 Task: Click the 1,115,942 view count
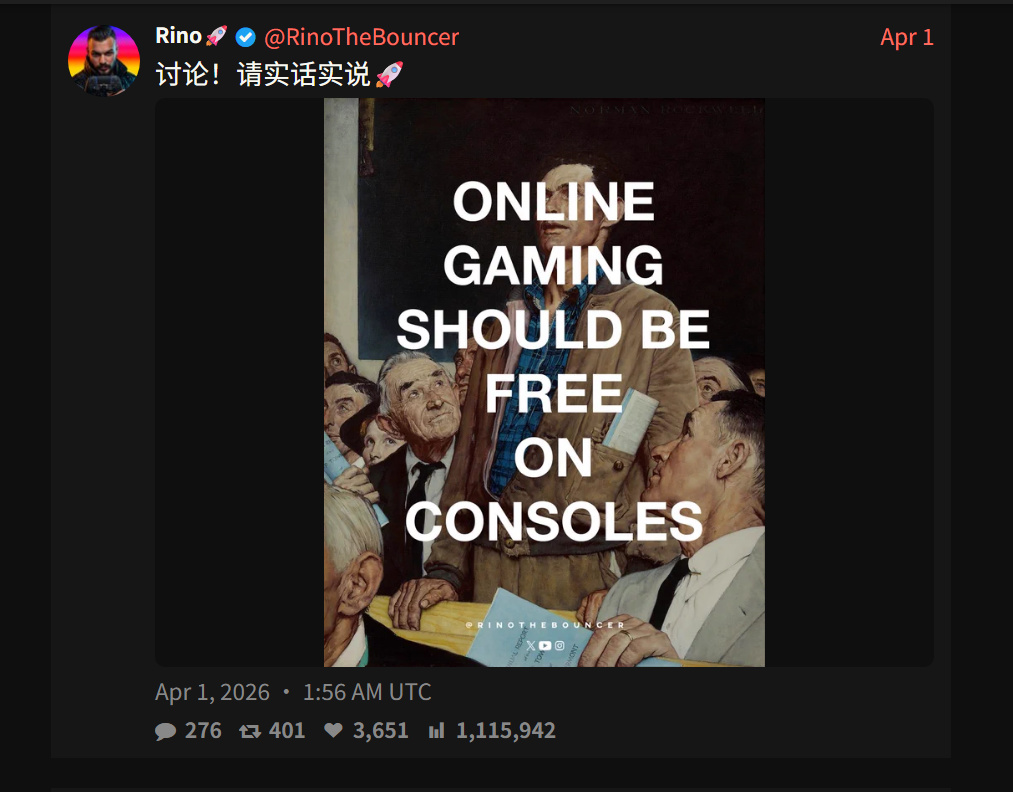[506, 730]
